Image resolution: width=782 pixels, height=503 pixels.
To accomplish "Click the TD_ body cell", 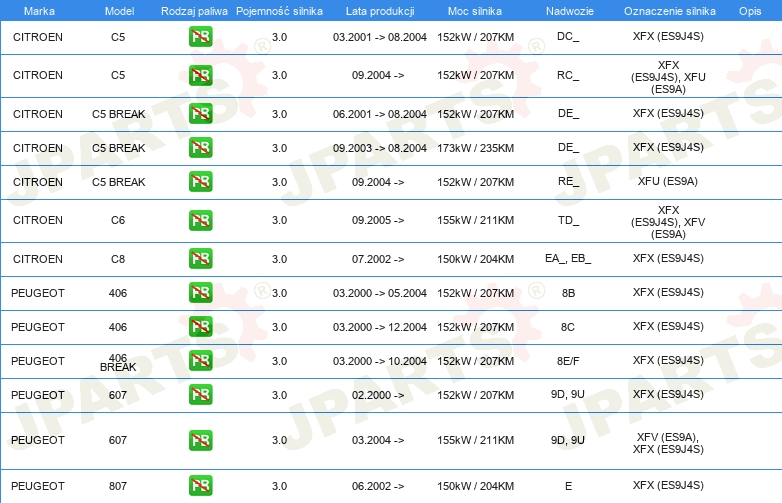I will pyautogui.click(x=569, y=220).
